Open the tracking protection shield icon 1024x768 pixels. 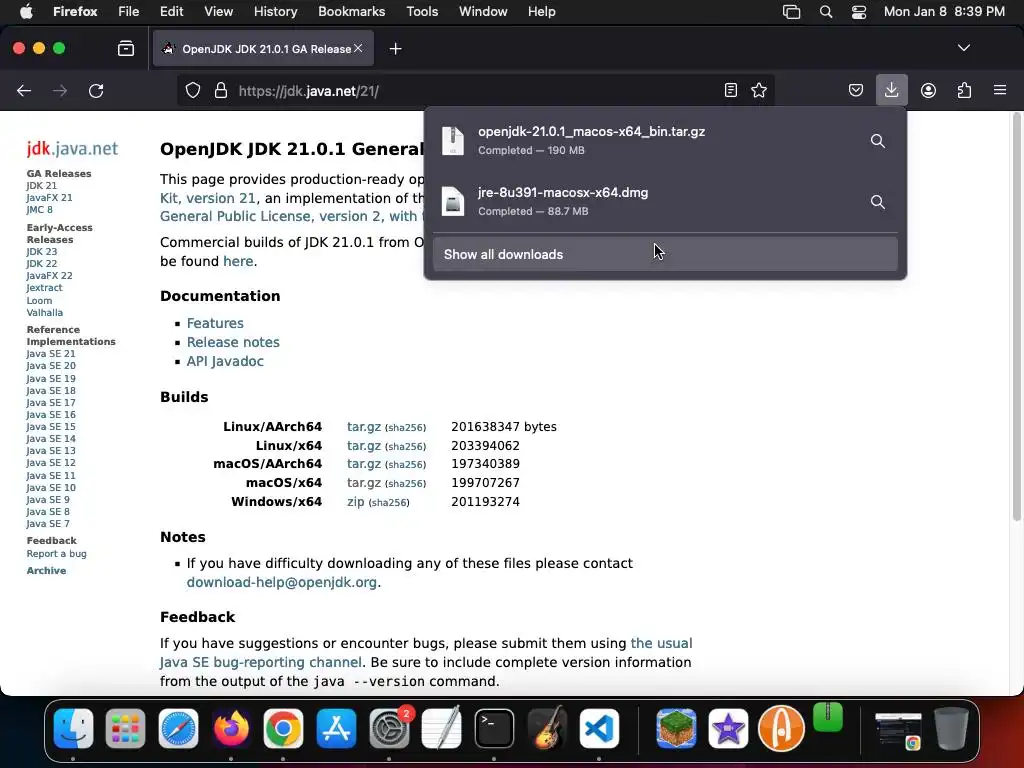pos(193,90)
